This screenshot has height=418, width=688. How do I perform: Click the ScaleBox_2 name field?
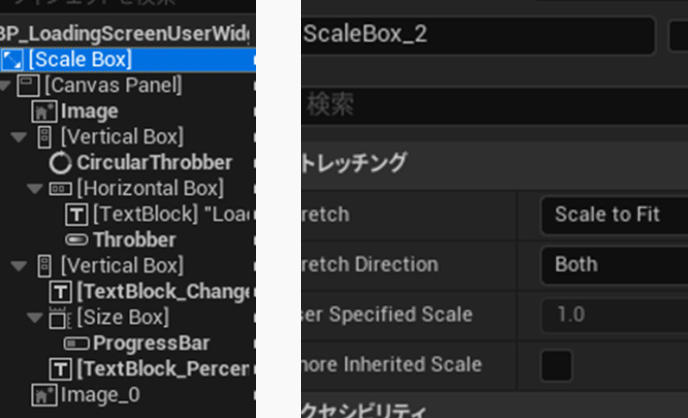[x=478, y=35]
